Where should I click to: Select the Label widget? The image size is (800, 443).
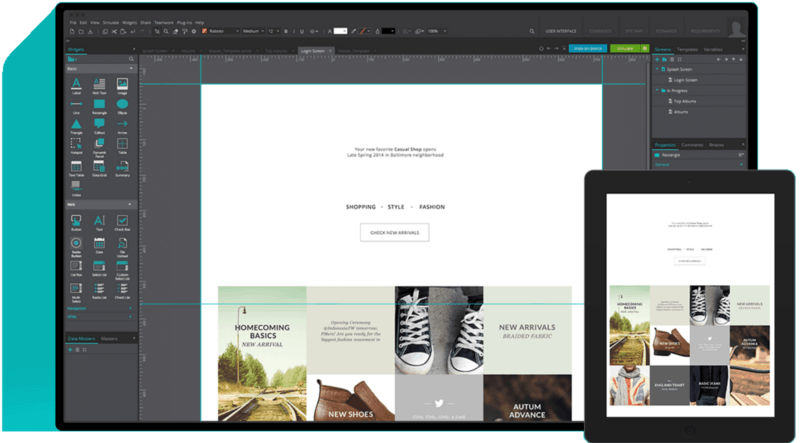[76, 86]
